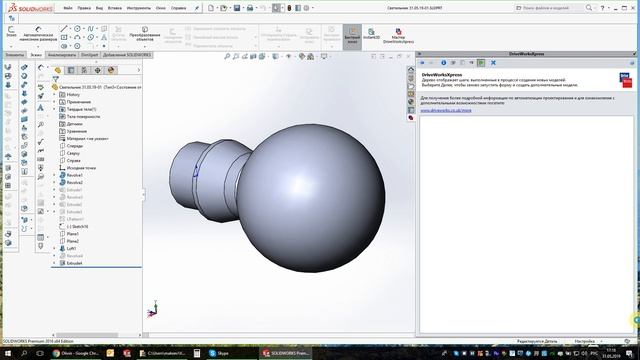Switch to the Элементы ribbon tab

tap(15, 55)
